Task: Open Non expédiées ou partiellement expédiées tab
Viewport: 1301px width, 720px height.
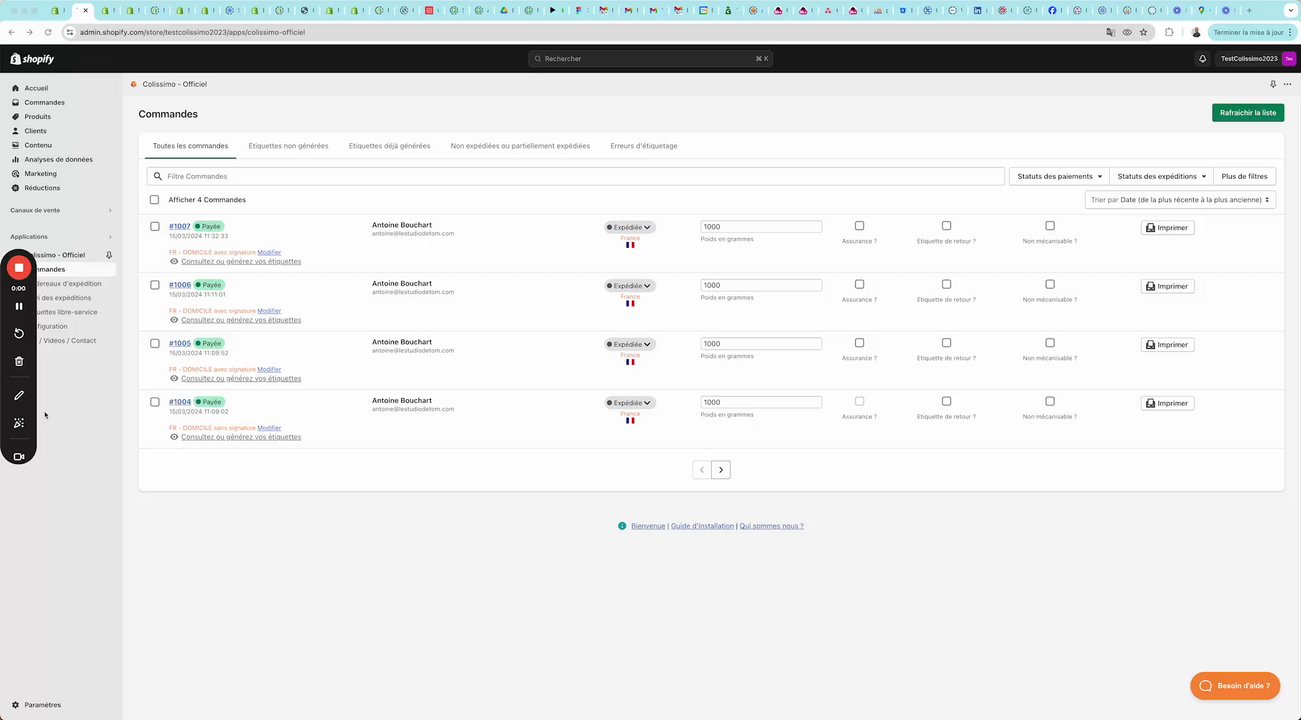Action: 520,146
